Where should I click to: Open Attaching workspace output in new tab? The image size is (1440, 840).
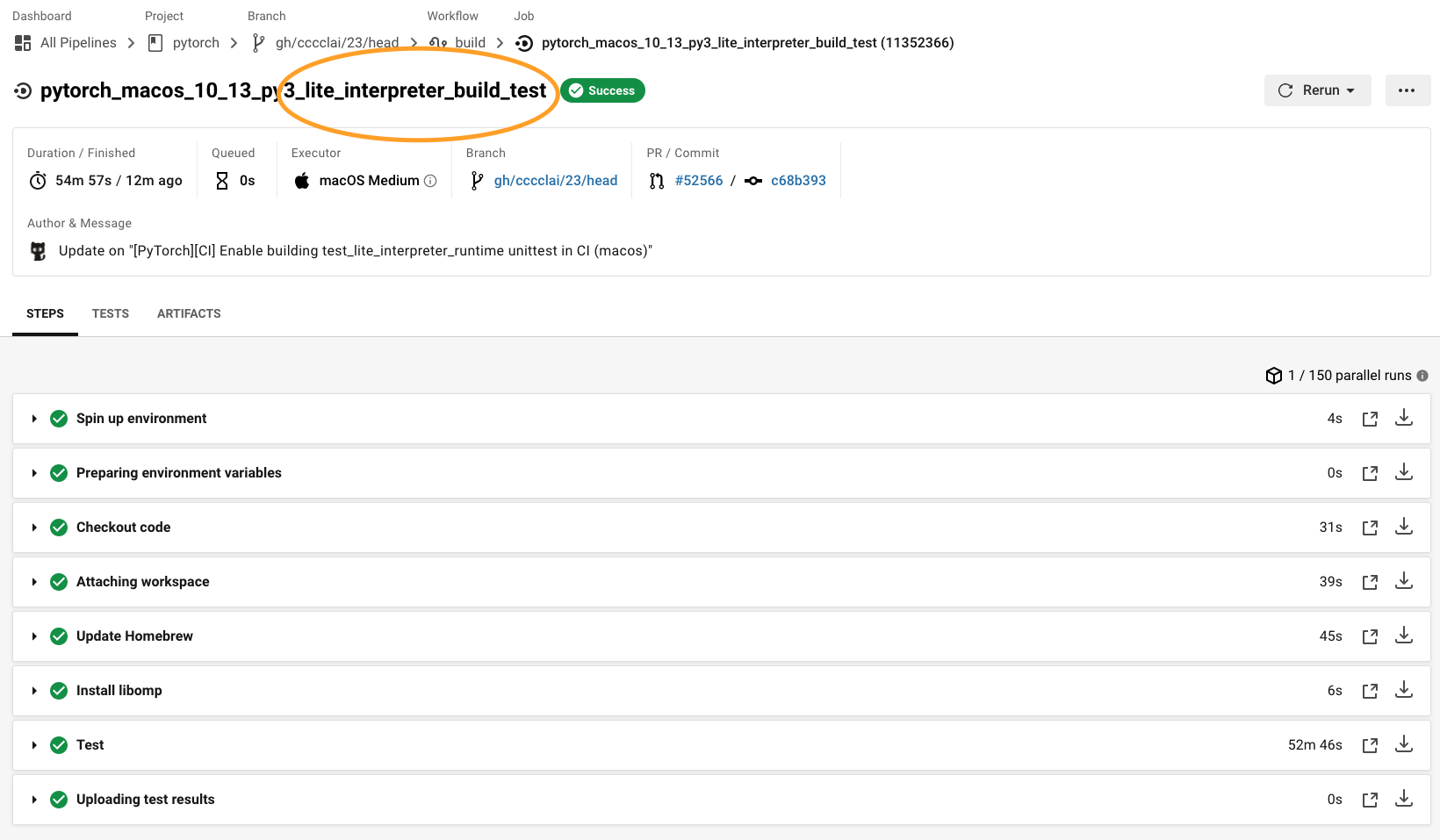[x=1370, y=582]
